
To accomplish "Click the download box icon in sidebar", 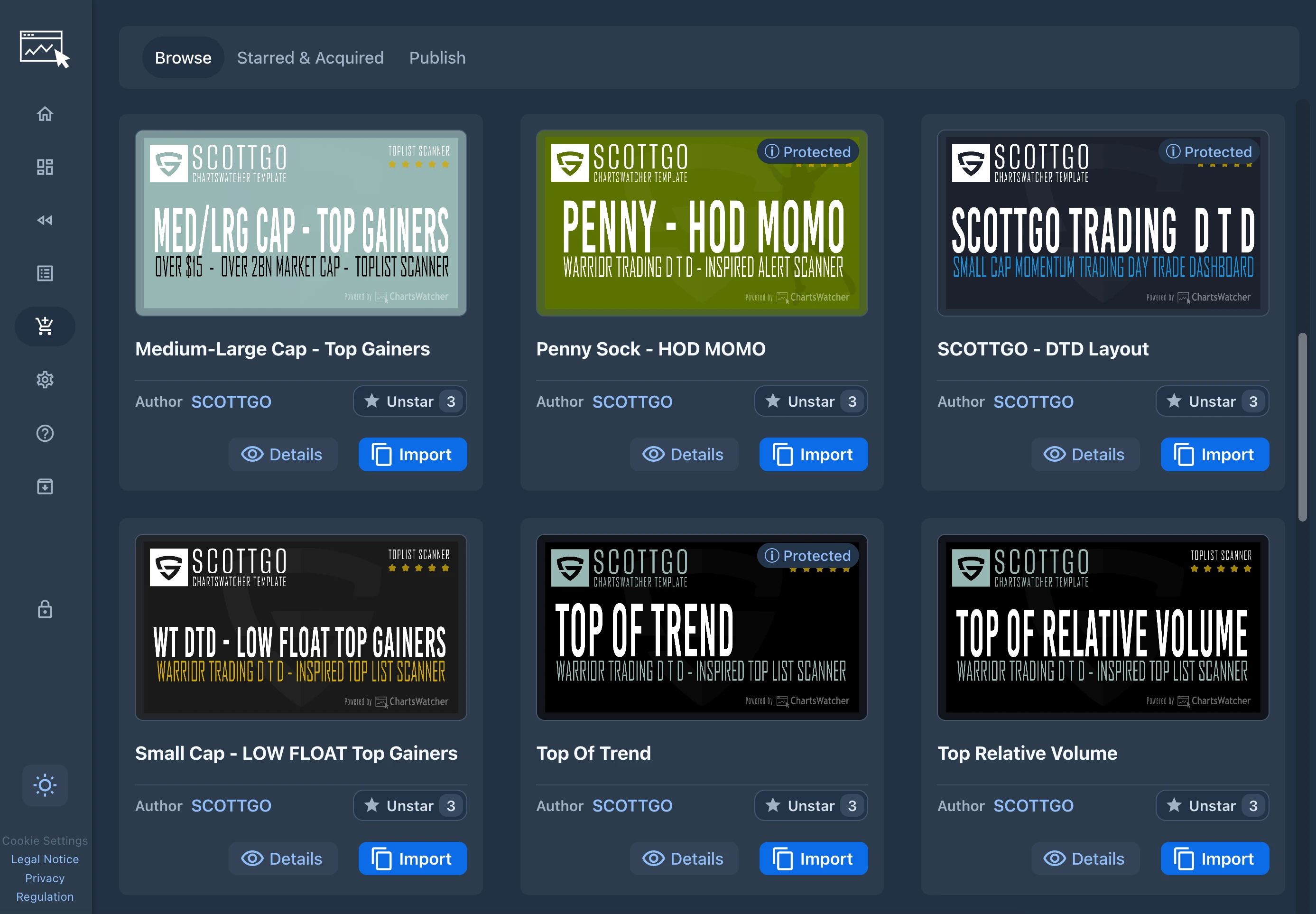I will pos(45,487).
